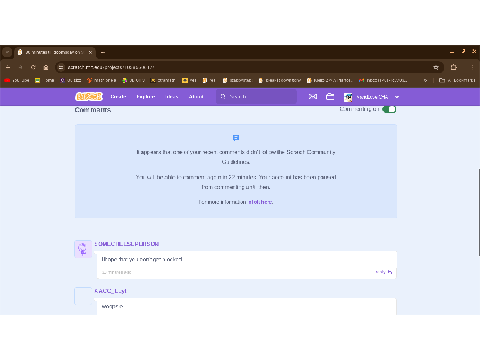Show hidden bookmarks overflow chevron
480x360 pixels.
[425, 80]
